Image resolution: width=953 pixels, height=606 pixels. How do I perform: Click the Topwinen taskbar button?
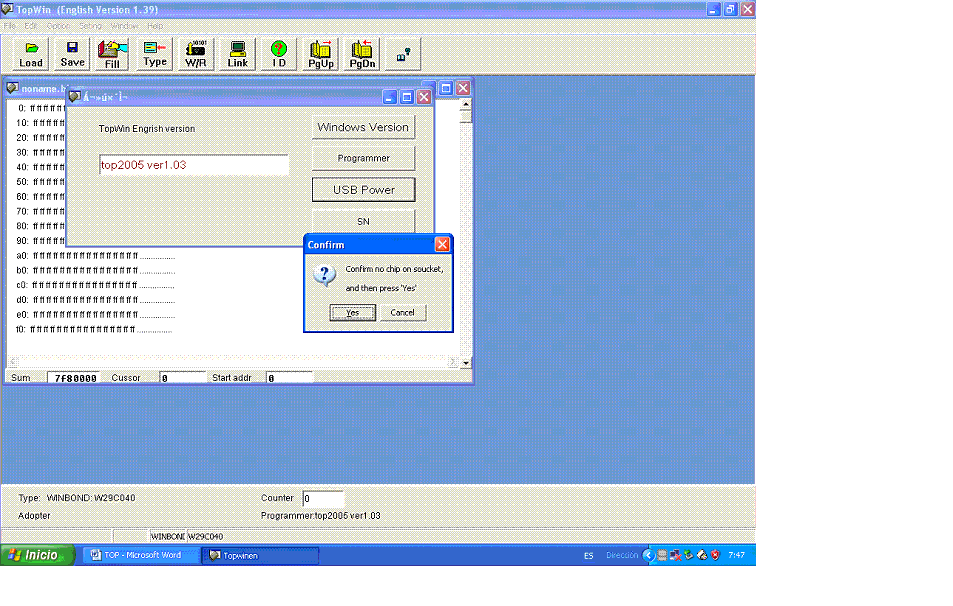(261, 555)
